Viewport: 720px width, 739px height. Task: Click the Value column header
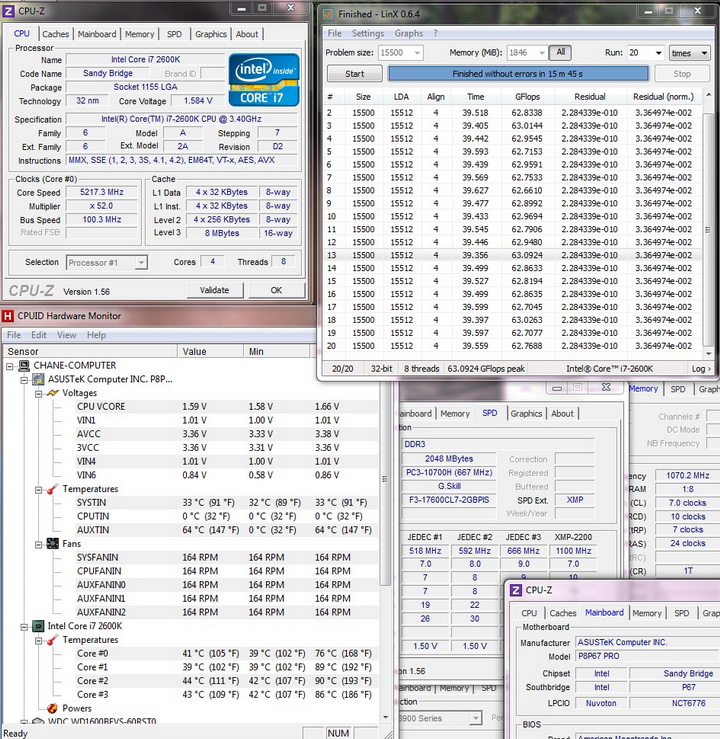(210, 352)
